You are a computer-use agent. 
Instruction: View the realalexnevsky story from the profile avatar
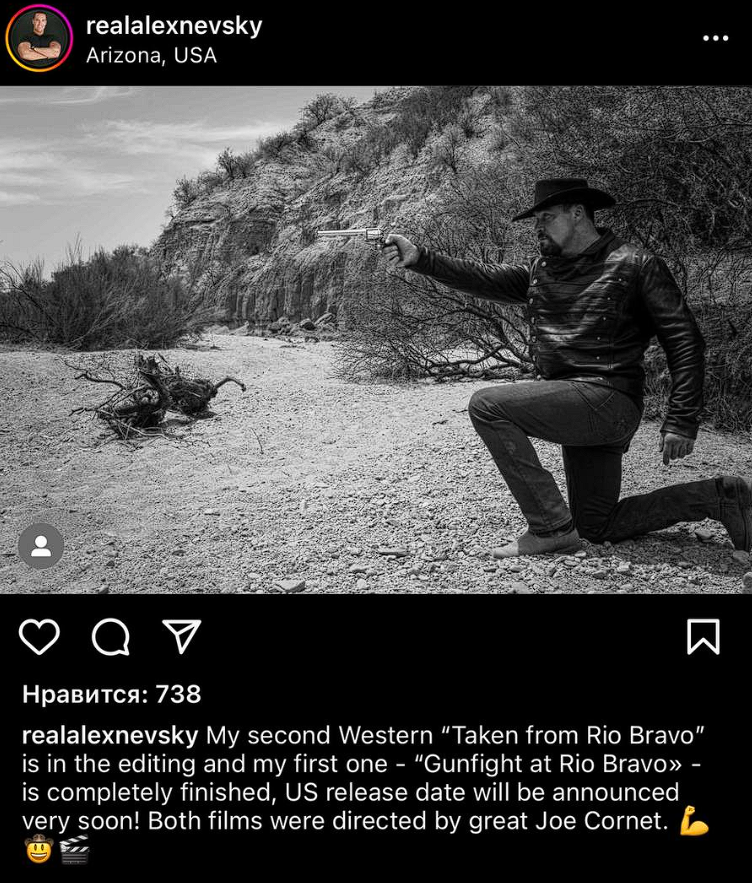(39, 38)
